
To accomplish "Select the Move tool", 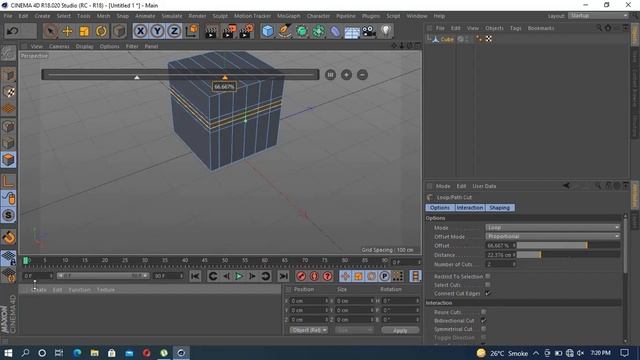I will [67, 31].
